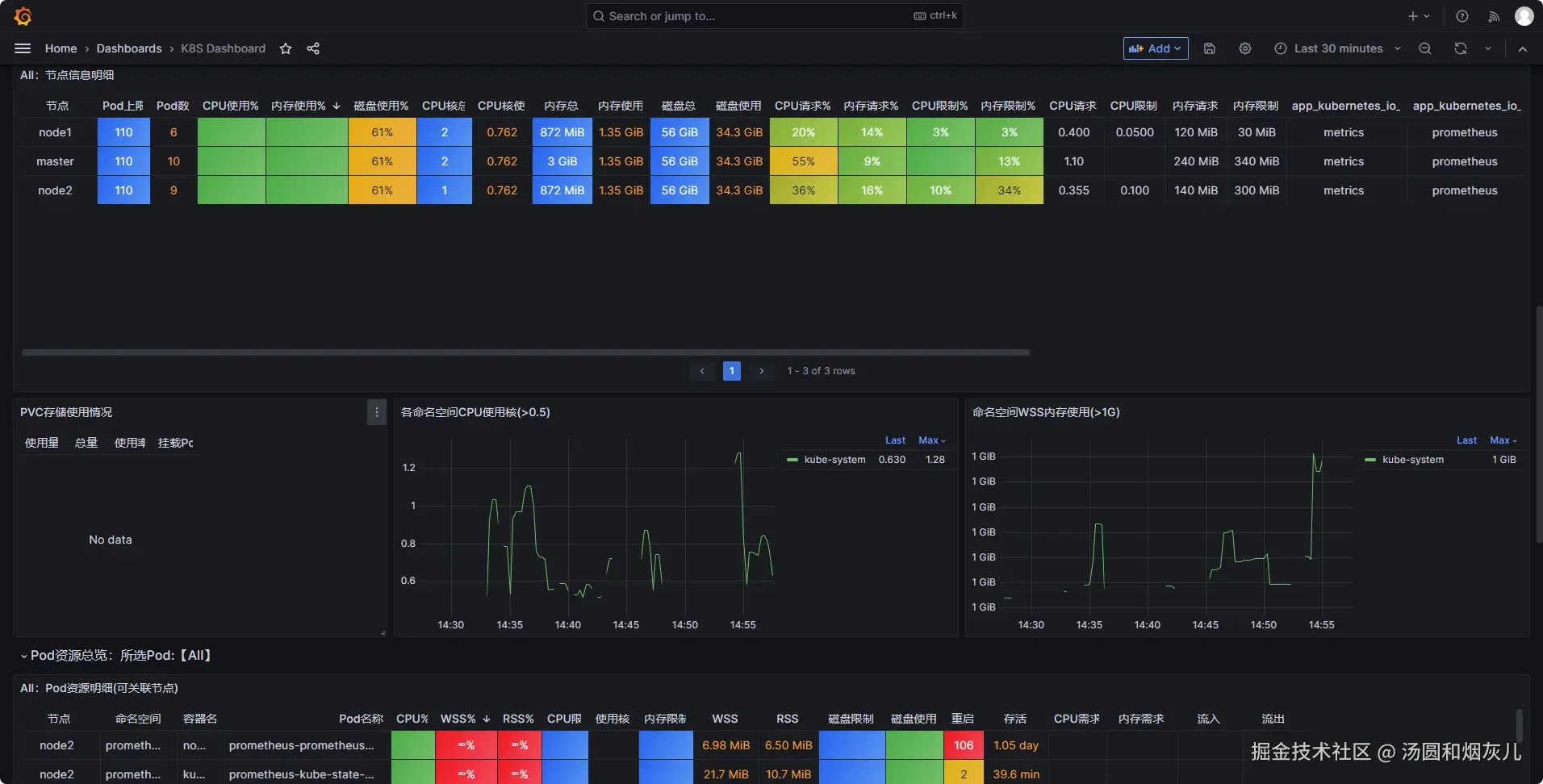
Task: Save the dashboard with disk icon
Action: coord(1210,48)
